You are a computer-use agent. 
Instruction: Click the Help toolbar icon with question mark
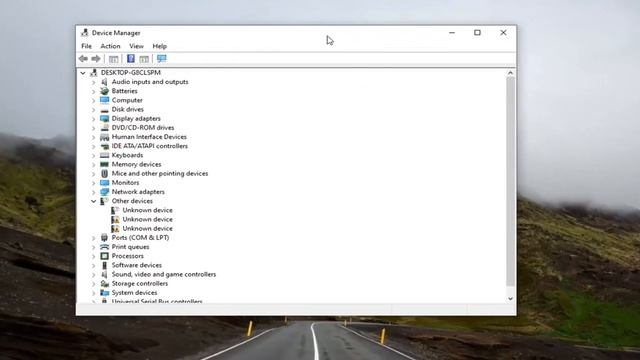point(131,59)
